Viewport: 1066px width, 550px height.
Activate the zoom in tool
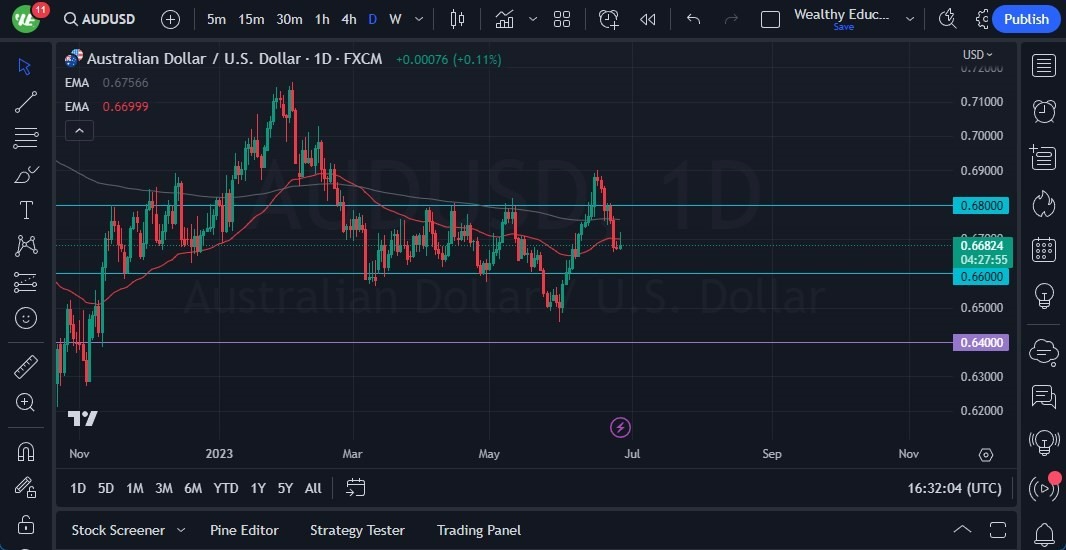(26, 402)
